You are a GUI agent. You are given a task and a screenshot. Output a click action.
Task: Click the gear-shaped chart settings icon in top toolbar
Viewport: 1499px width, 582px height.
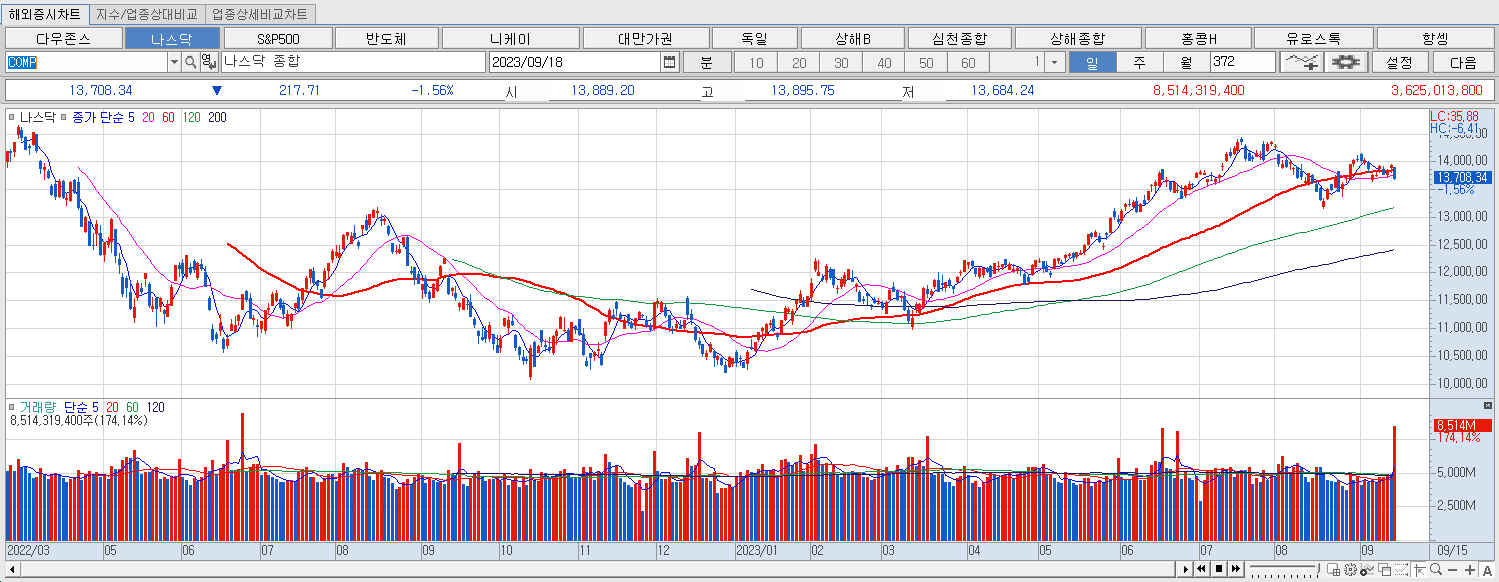click(1347, 62)
